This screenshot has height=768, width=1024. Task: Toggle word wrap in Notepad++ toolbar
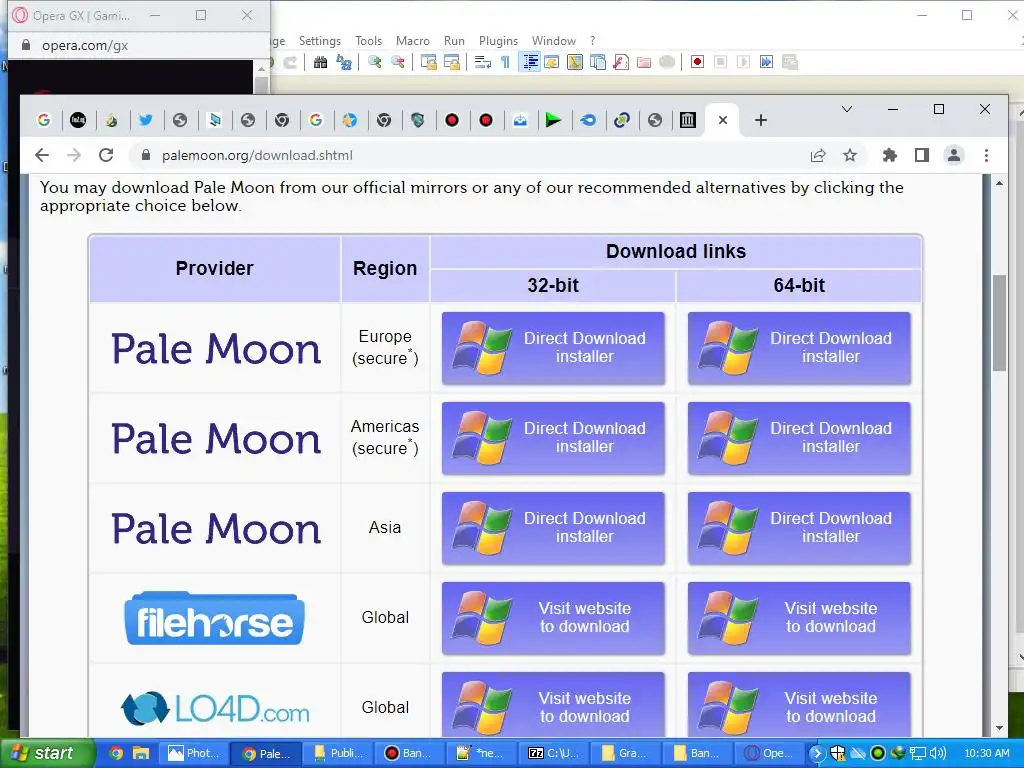(483, 62)
